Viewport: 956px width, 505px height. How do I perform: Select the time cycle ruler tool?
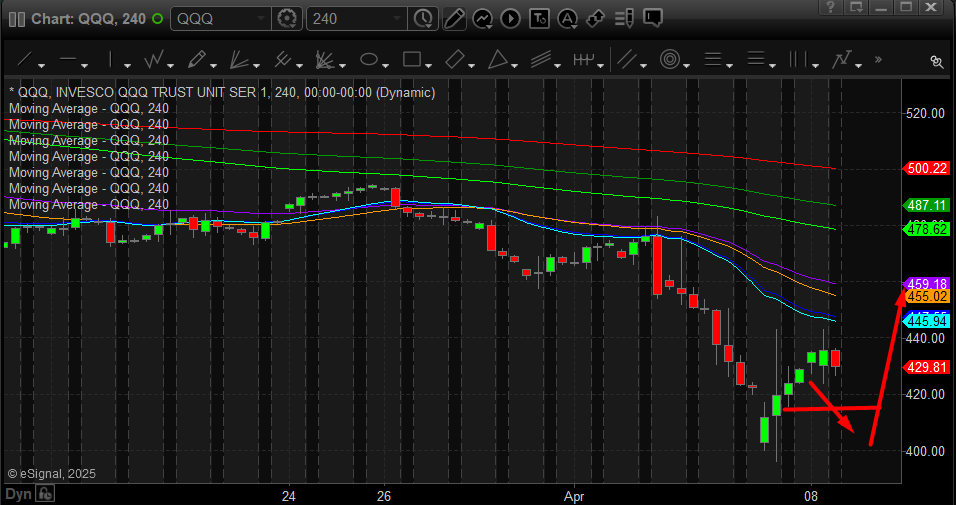tap(583, 60)
